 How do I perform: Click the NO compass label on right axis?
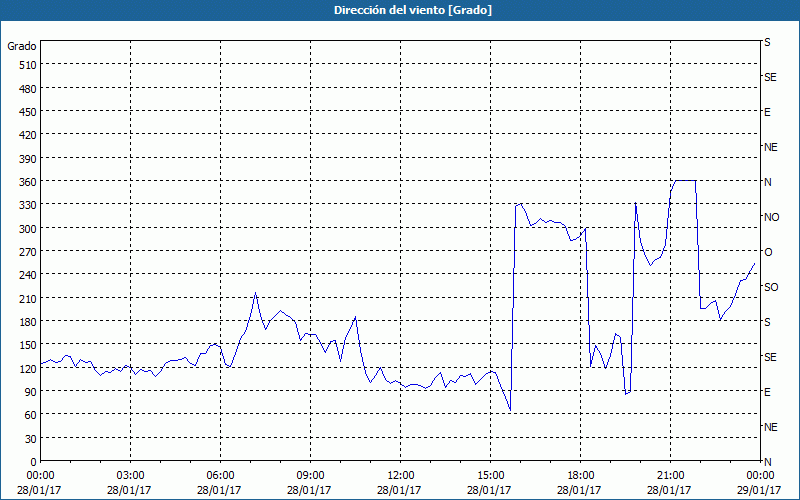pos(772,217)
